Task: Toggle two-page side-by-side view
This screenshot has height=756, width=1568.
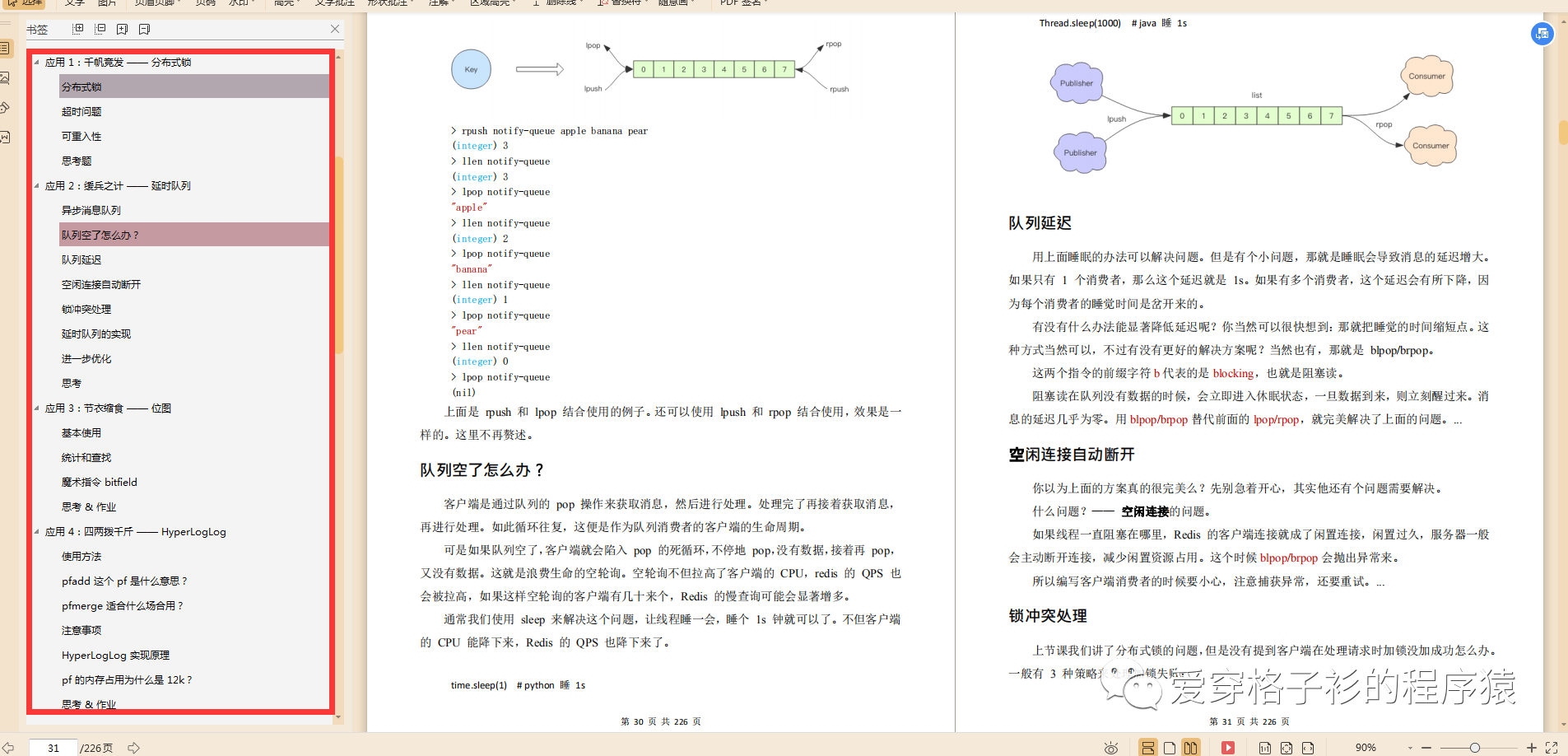Action: click(x=1190, y=748)
